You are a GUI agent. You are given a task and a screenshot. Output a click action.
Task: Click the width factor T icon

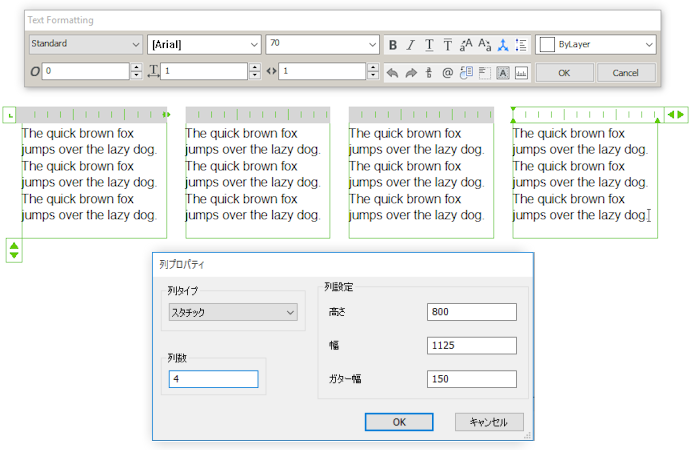click(153, 71)
